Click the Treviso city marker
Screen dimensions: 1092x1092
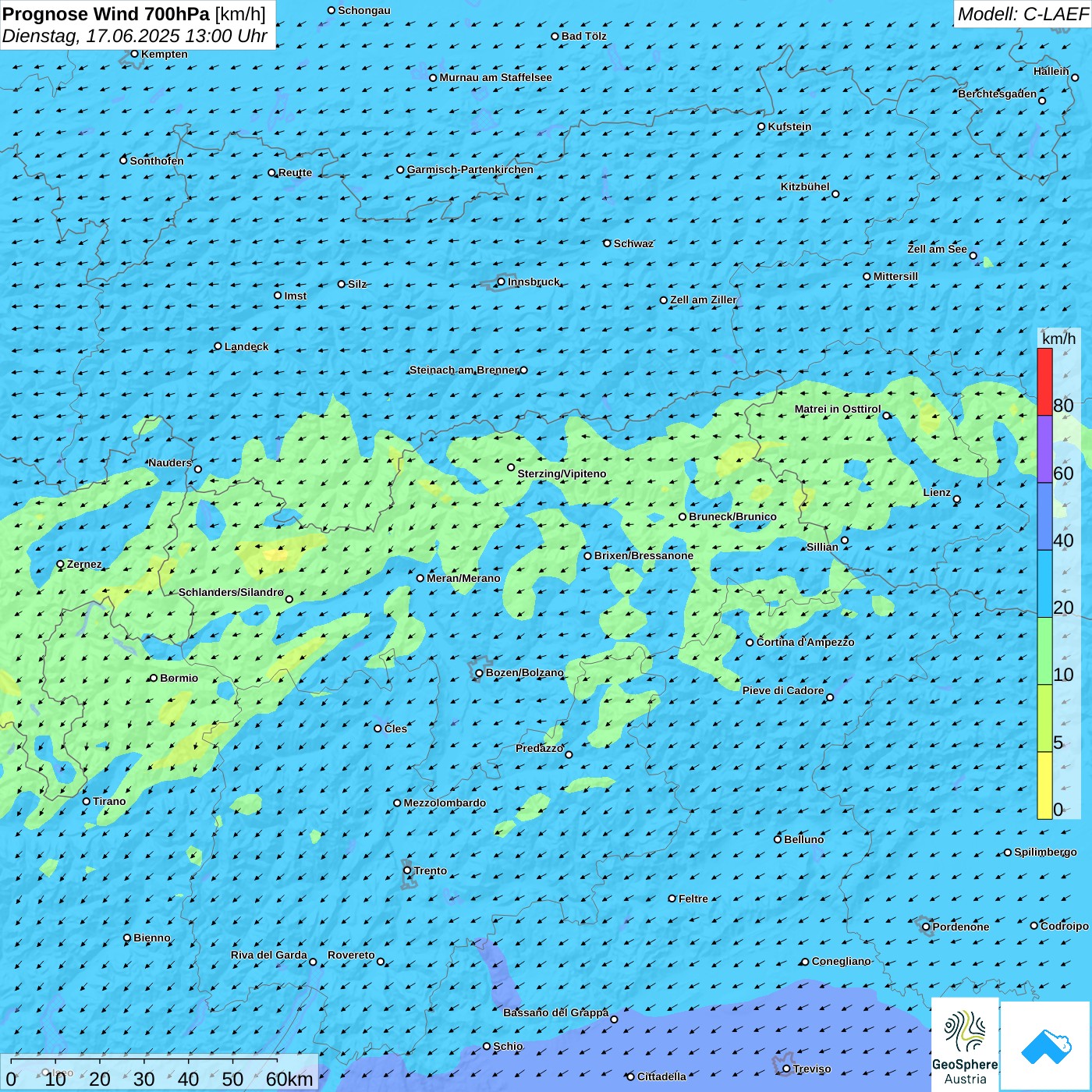pos(786,1069)
